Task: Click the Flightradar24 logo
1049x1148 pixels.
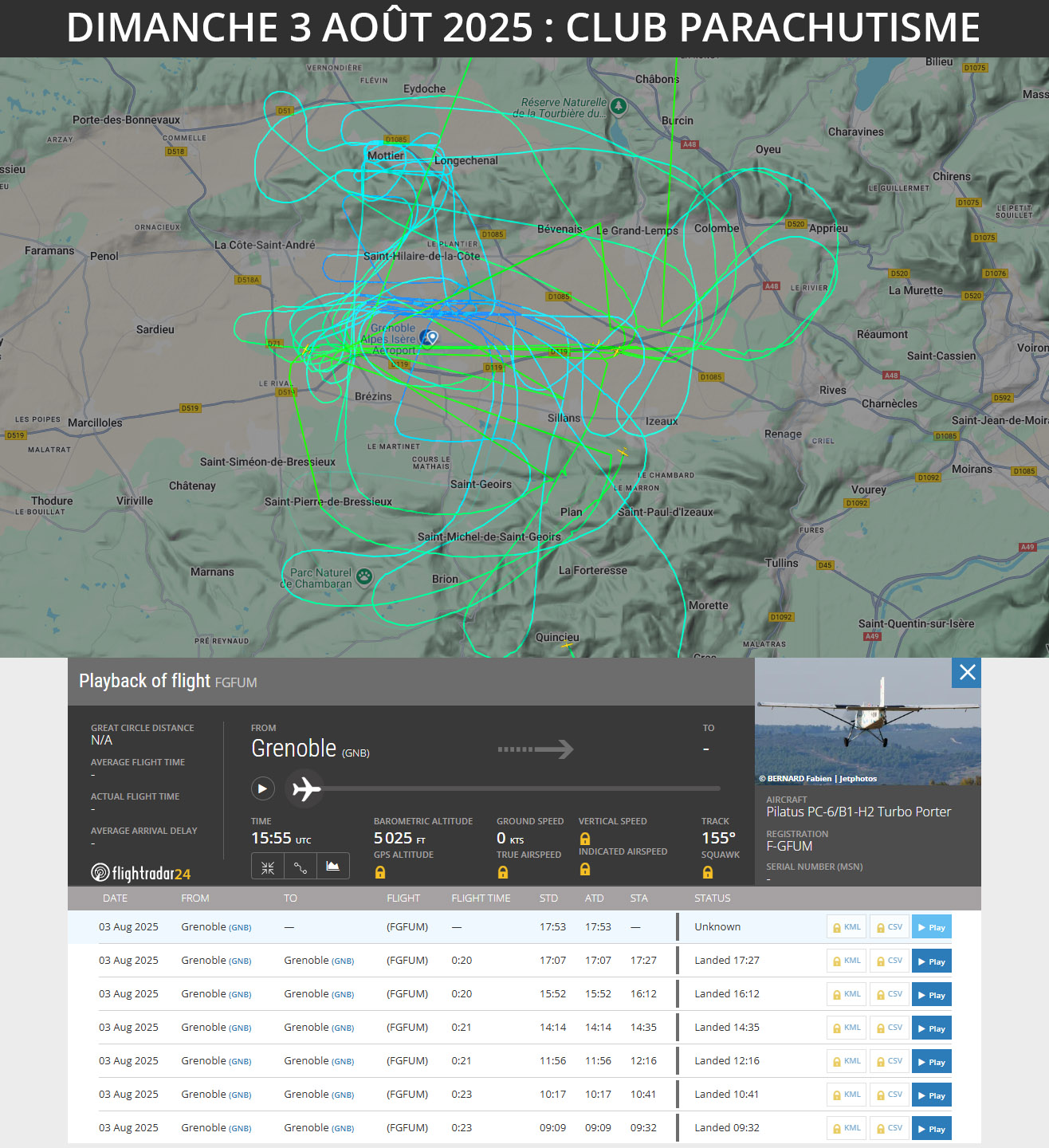Action: click(x=141, y=873)
